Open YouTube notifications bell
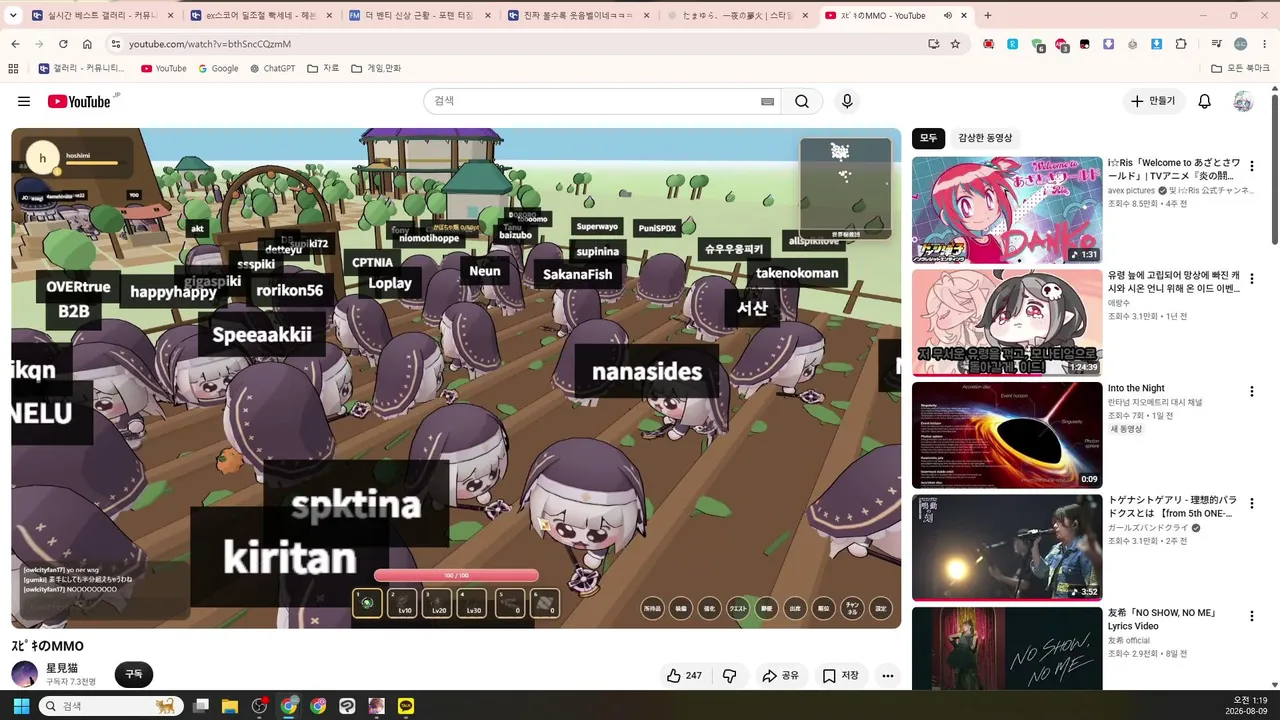 point(1205,101)
